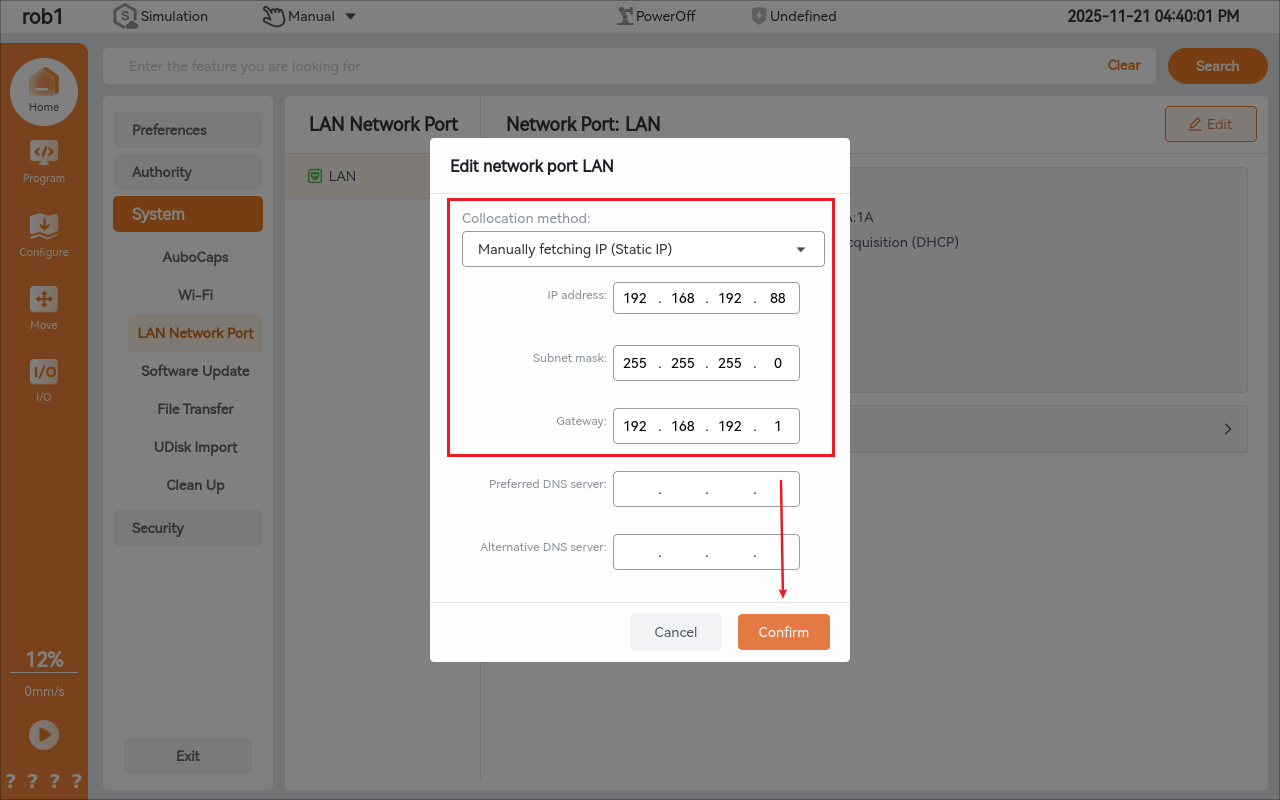Click the Alternative DNS server field

(706, 552)
